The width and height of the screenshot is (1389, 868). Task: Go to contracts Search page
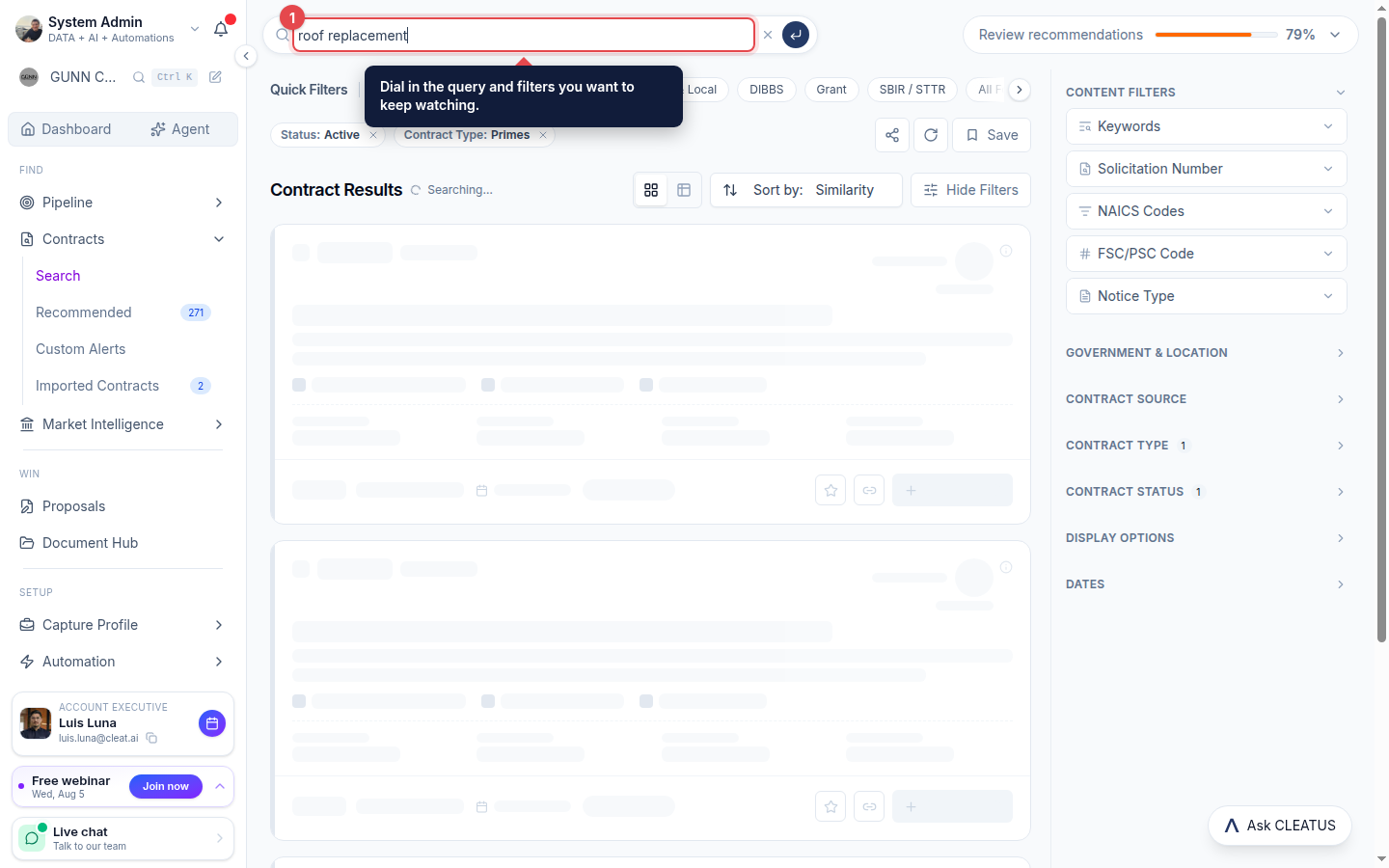click(x=58, y=276)
